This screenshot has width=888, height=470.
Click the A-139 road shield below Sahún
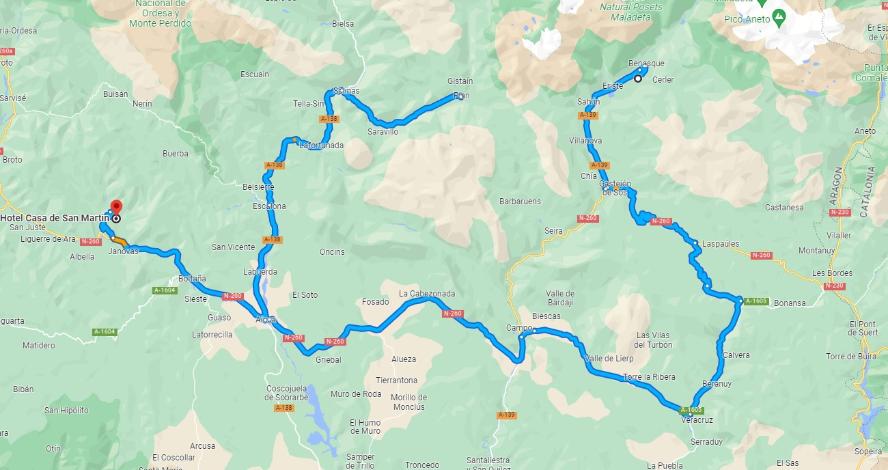tap(588, 115)
